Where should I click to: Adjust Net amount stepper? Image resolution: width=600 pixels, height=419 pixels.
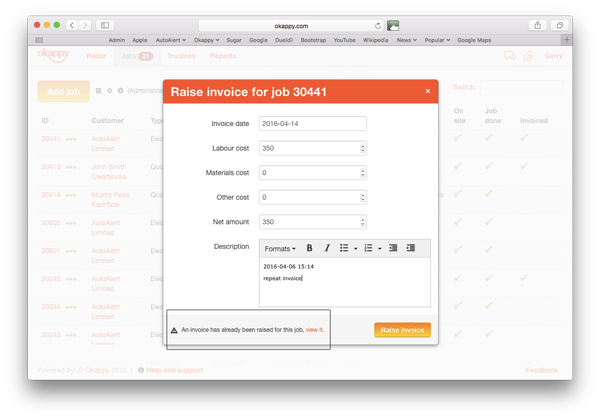pyautogui.click(x=362, y=222)
